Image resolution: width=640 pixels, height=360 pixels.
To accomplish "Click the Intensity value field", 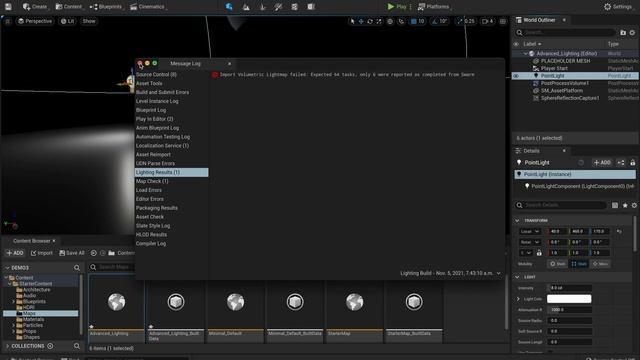I will [x=569, y=288].
